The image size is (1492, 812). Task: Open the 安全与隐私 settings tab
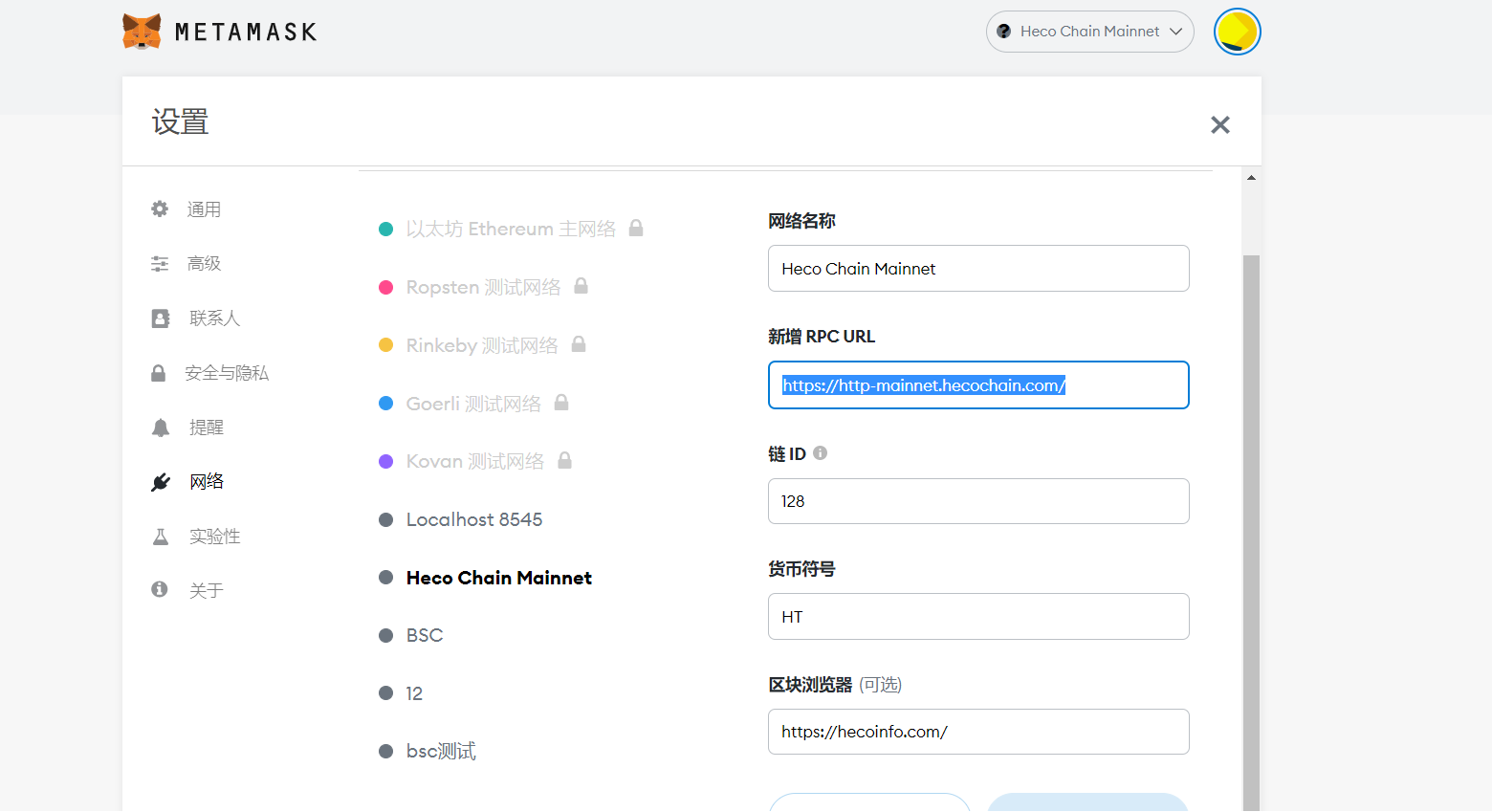227,373
